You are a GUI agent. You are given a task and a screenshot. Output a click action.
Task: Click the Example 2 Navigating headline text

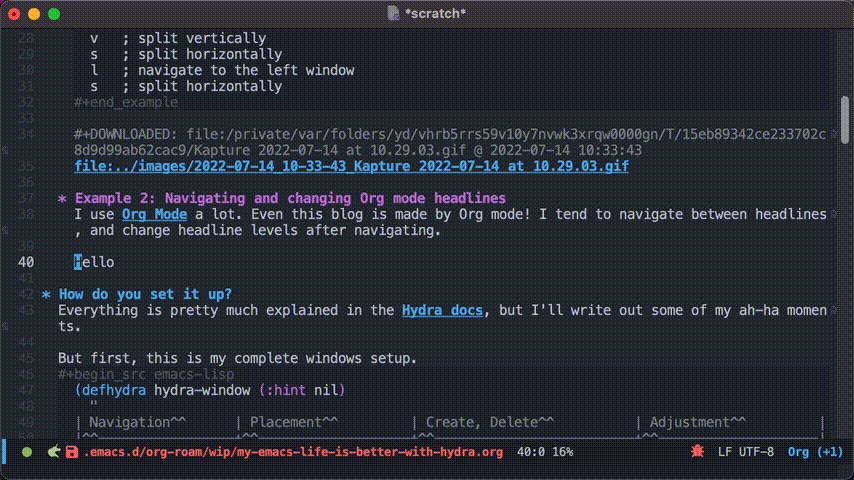pyautogui.click(x=290, y=198)
